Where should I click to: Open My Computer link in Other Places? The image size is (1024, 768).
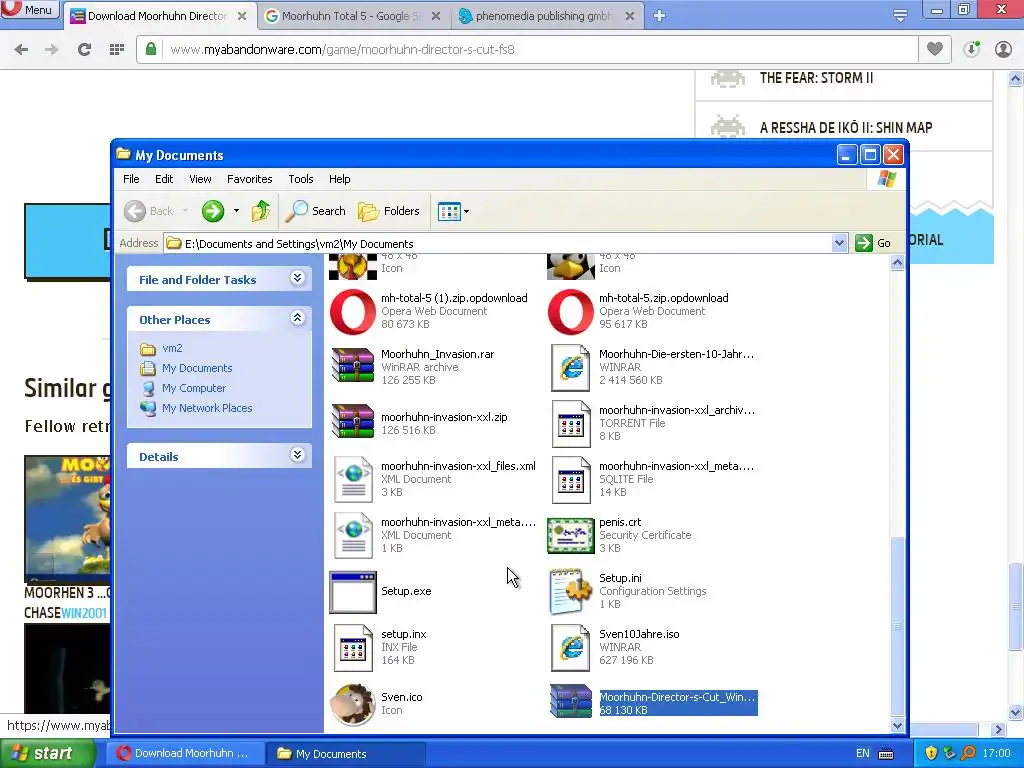tap(194, 388)
